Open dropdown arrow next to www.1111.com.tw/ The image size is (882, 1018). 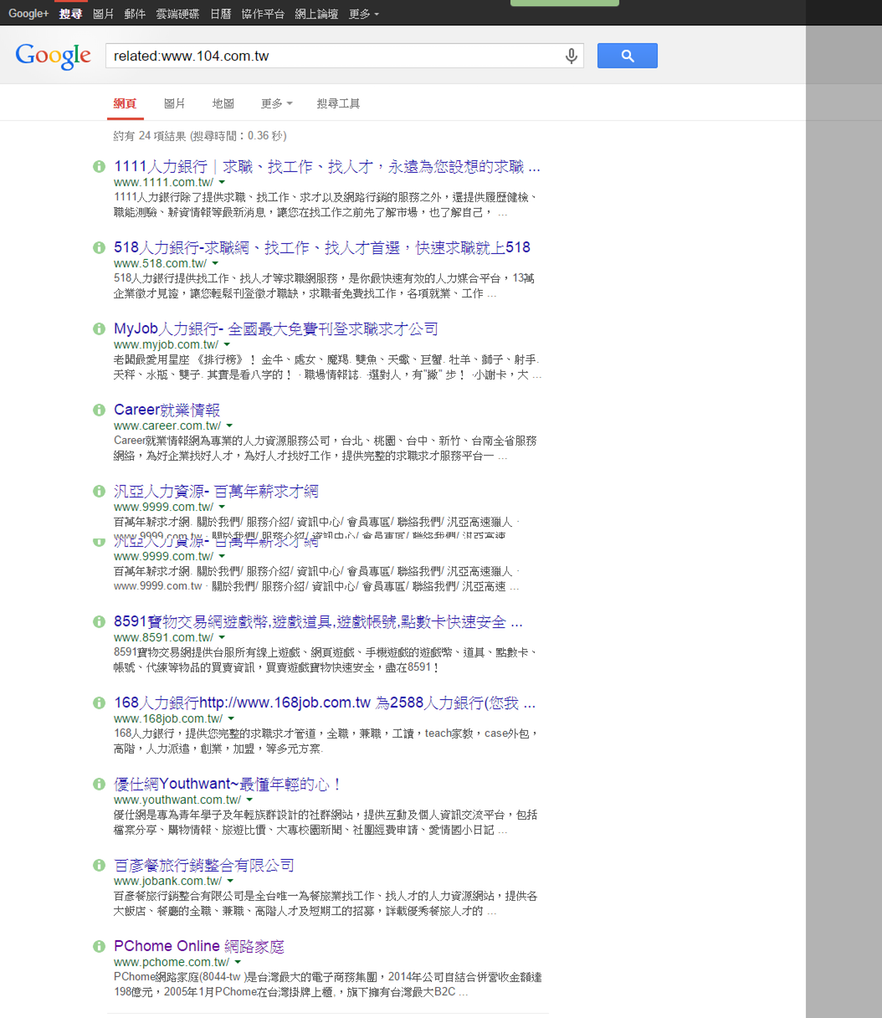pos(222,182)
